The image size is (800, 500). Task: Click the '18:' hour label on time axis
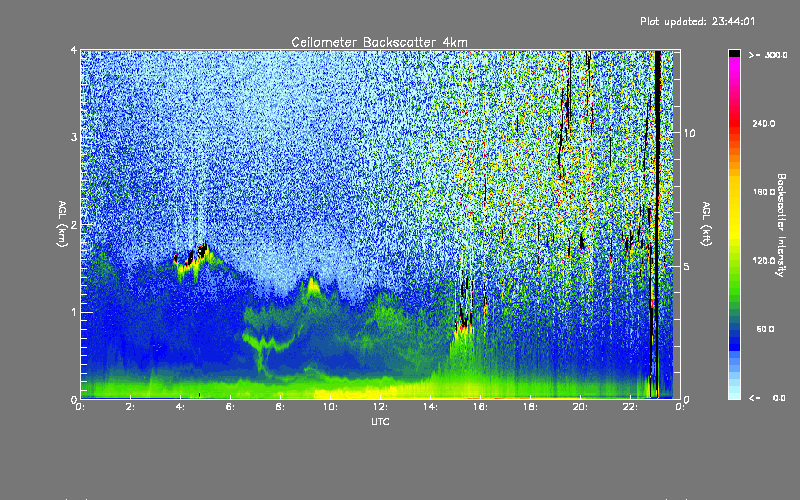[530, 407]
